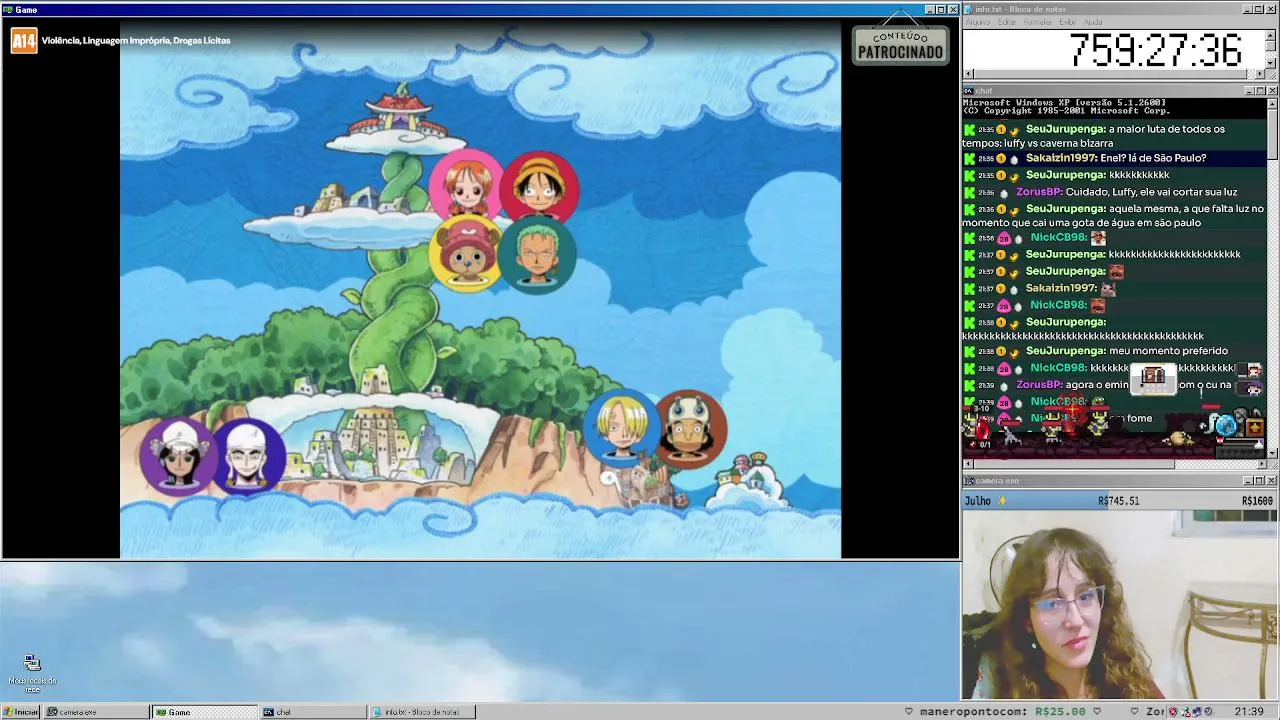The image size is (1280, 720).
Task: Open the Iniciar start menu
Action: [21, 712]
